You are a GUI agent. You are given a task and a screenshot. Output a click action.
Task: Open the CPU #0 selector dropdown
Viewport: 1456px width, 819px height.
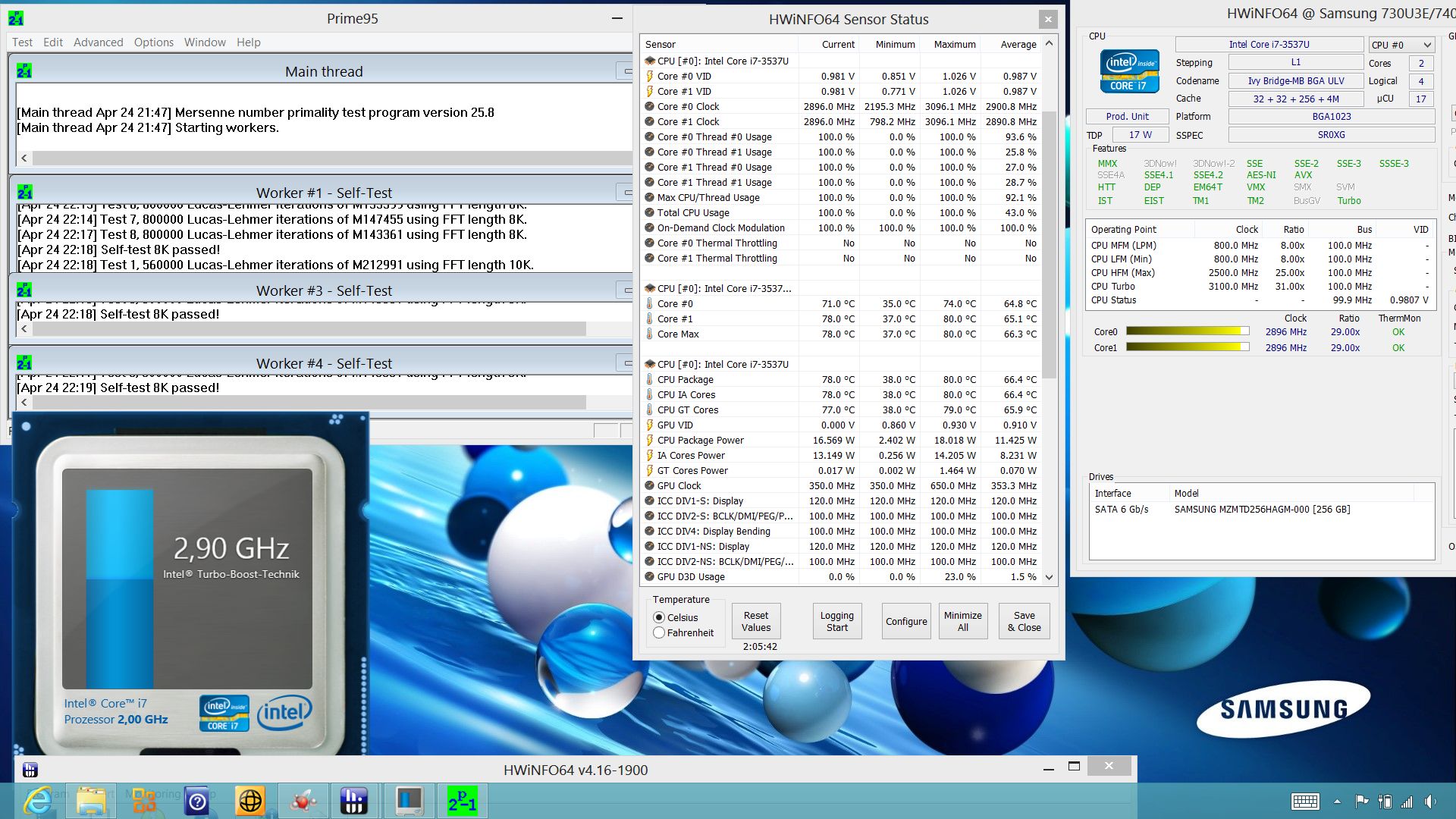(x=1401, y=45)
